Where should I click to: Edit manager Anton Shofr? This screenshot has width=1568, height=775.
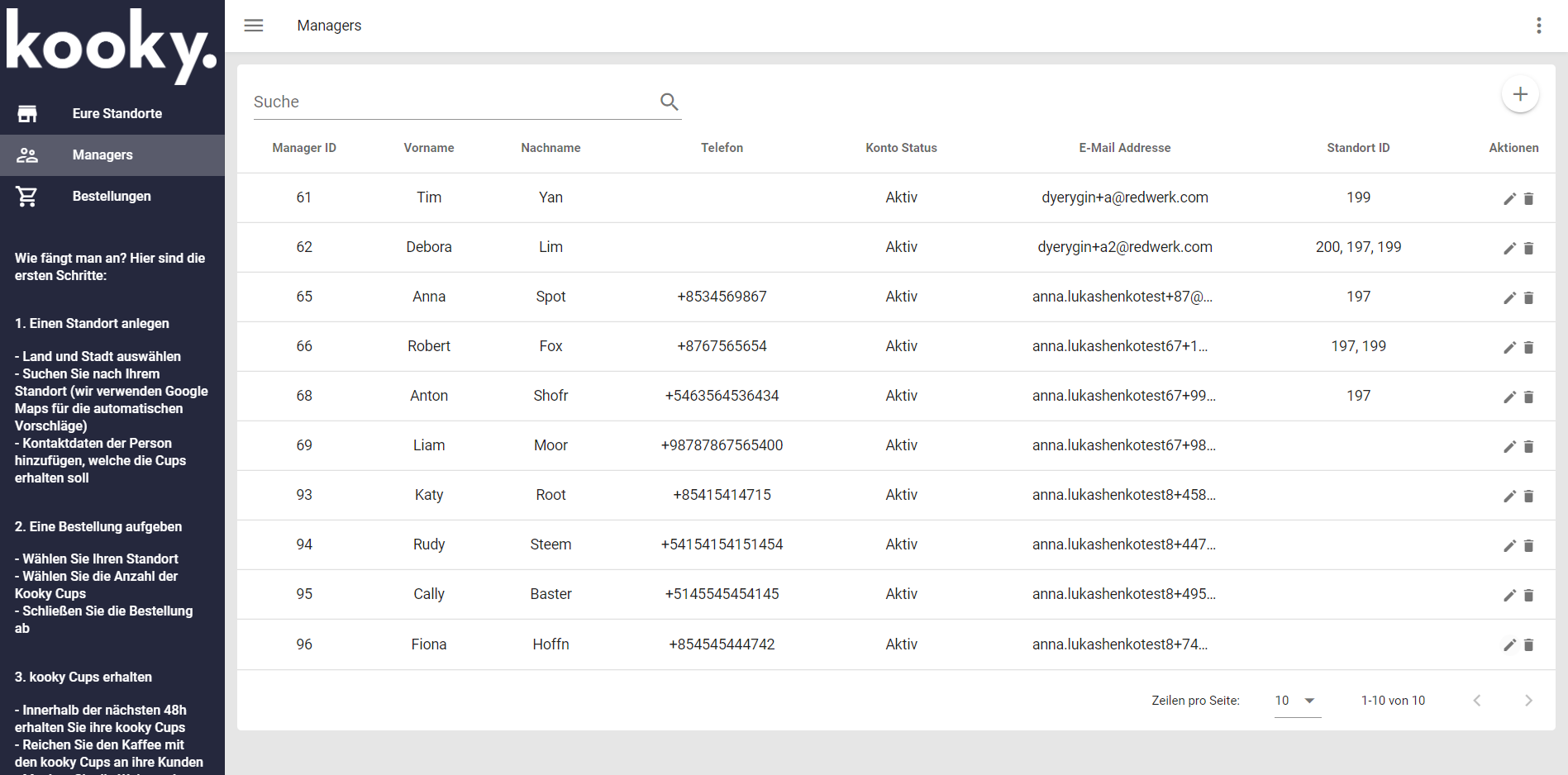(1509, 397)
